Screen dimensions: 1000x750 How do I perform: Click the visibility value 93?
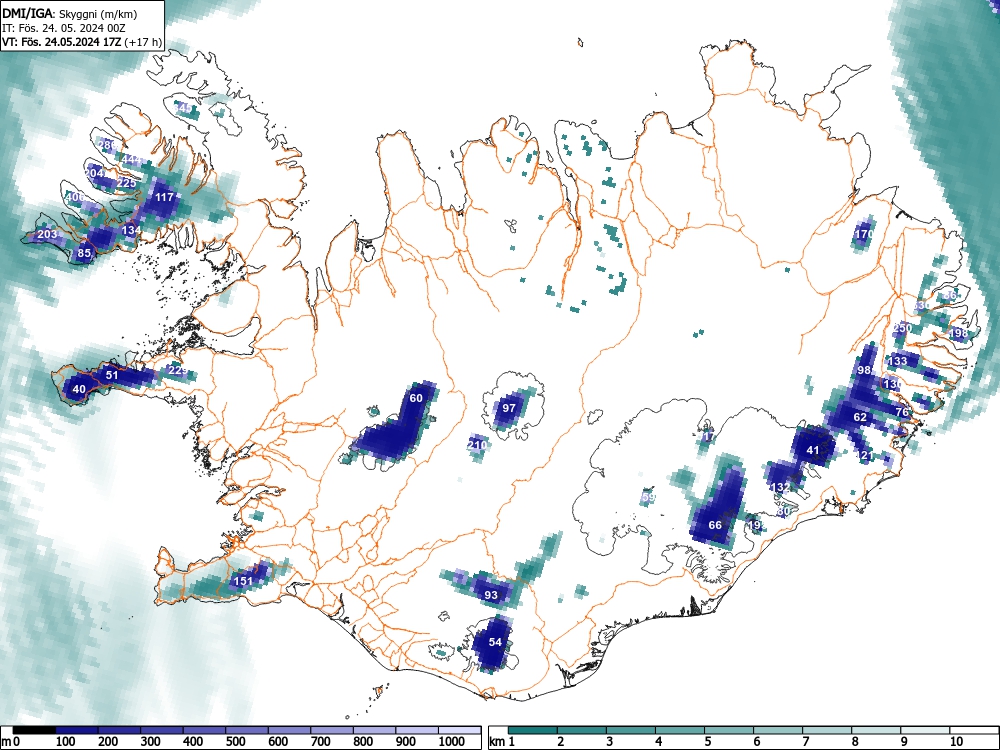pos(491,595)
